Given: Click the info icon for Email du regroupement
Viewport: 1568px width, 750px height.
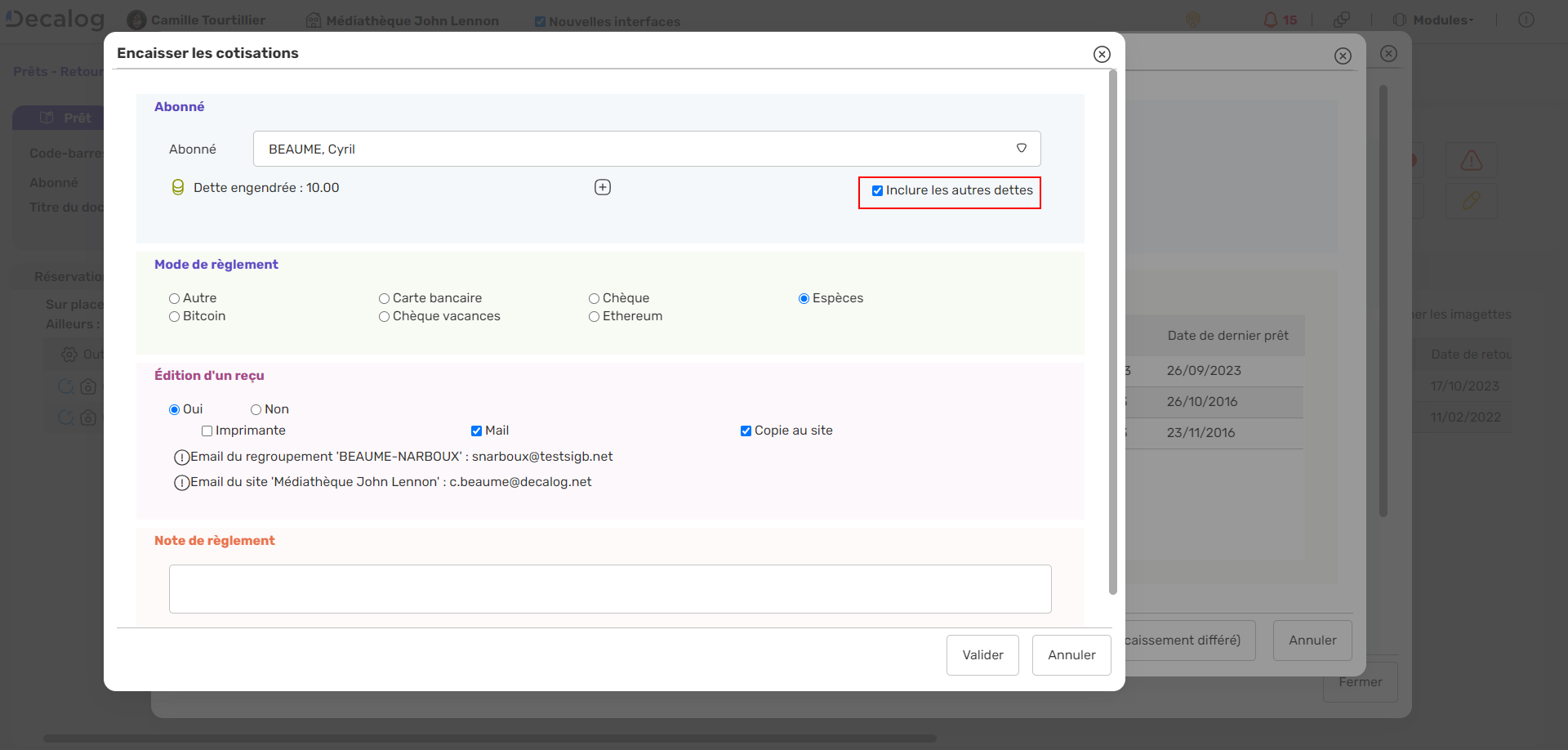Looking at the screenshot, I should click(x=181, y=458).
